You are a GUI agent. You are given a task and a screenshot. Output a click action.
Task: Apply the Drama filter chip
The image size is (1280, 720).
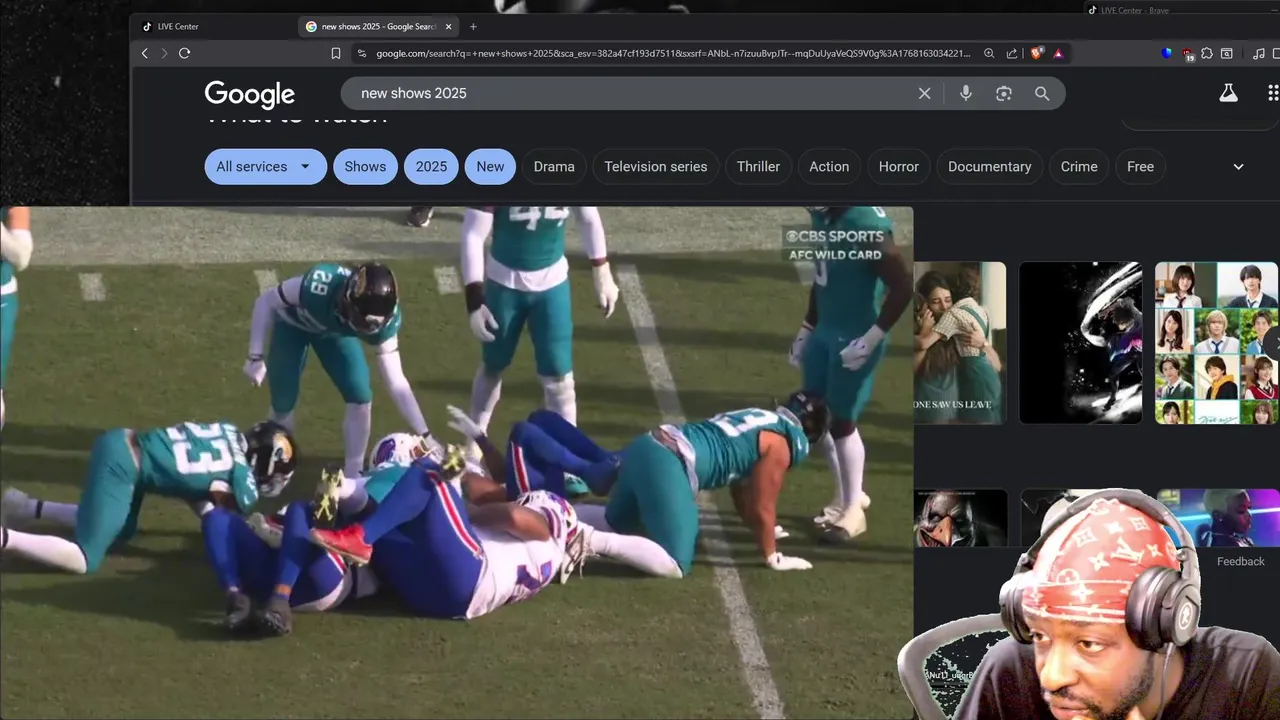(554, 167)
